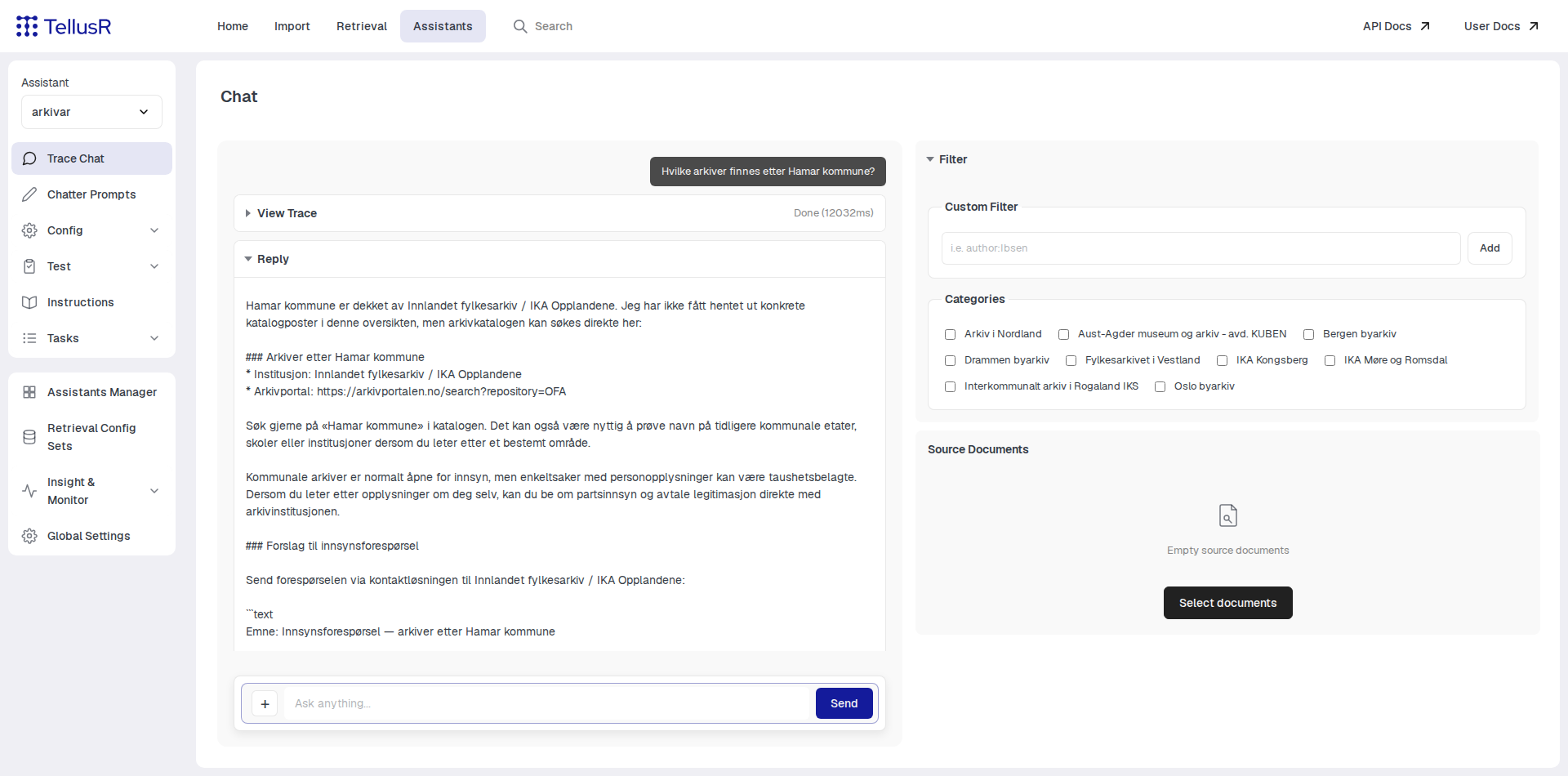
Task: Check the Oslo byarkiv category
Action: tap(1160, 386)
